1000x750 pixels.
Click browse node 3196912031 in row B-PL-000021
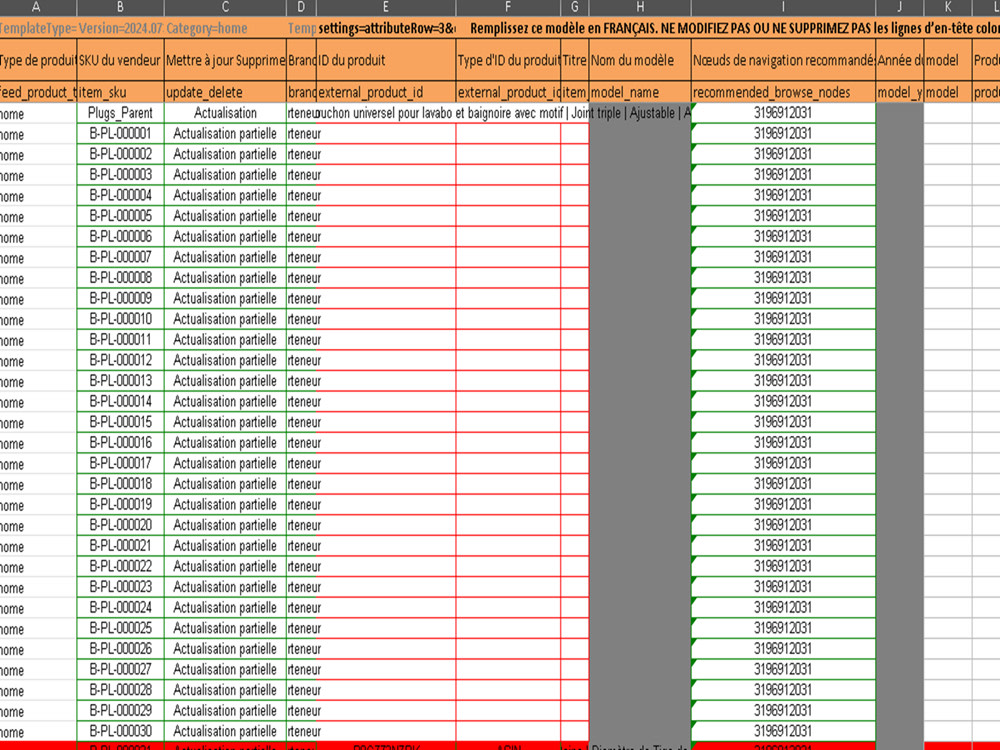783,545
